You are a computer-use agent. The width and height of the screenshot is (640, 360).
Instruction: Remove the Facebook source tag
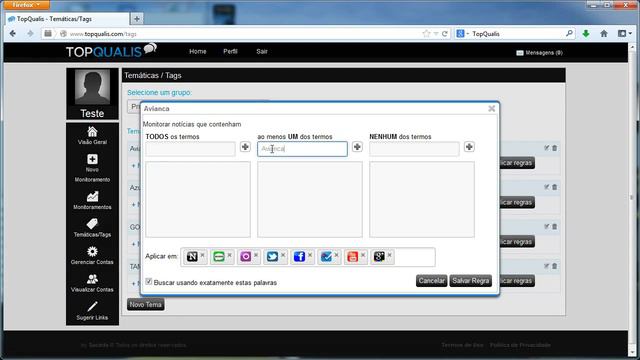(x=310, y=255)
